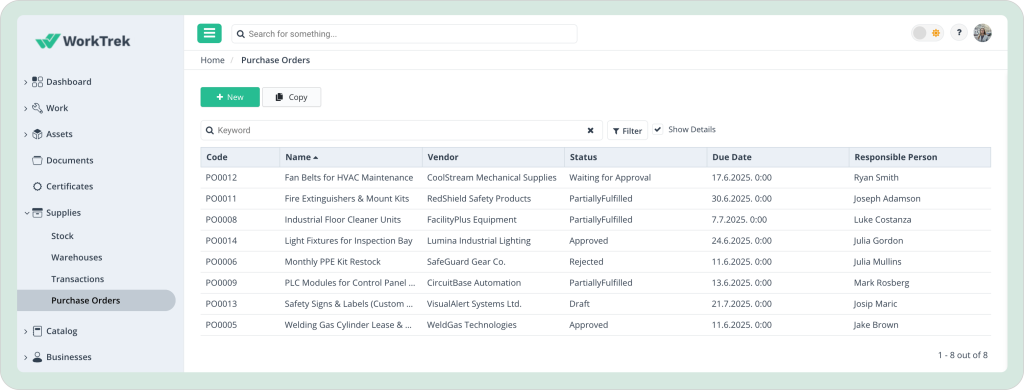The height and width of the screenshot is (390, 1024).
Task: Select Fire Extinguishers & Mount Kits row
Action: (x=596, y=199)
